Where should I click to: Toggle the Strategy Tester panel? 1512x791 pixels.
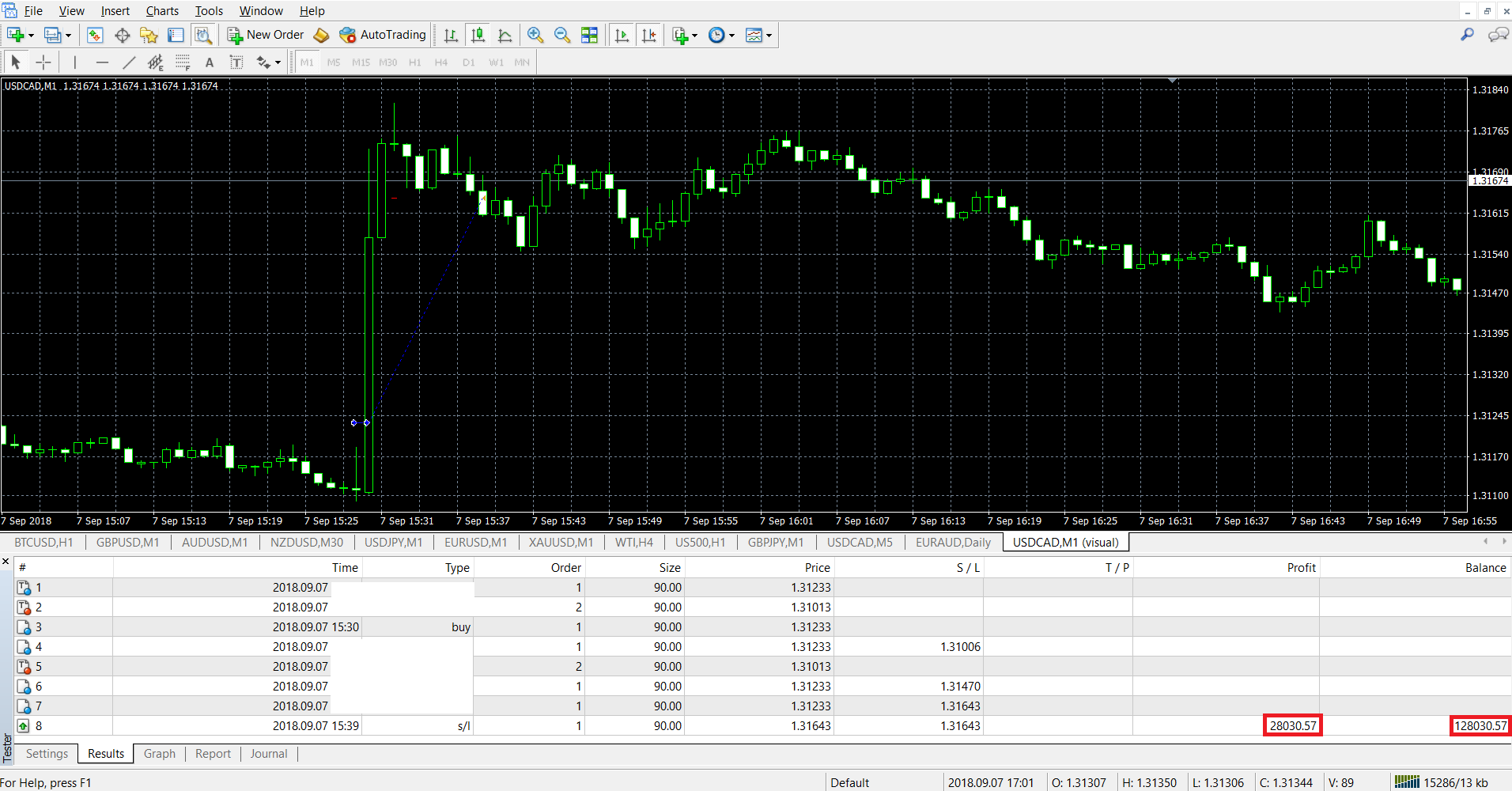click(x=203, y=35)
